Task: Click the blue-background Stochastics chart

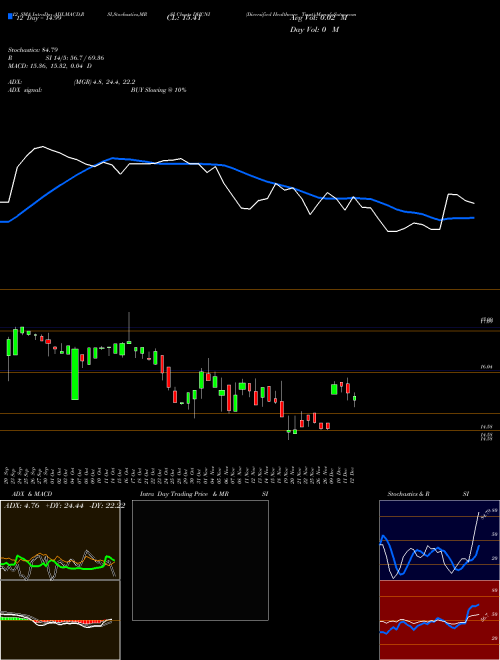Action: (439, 540)
